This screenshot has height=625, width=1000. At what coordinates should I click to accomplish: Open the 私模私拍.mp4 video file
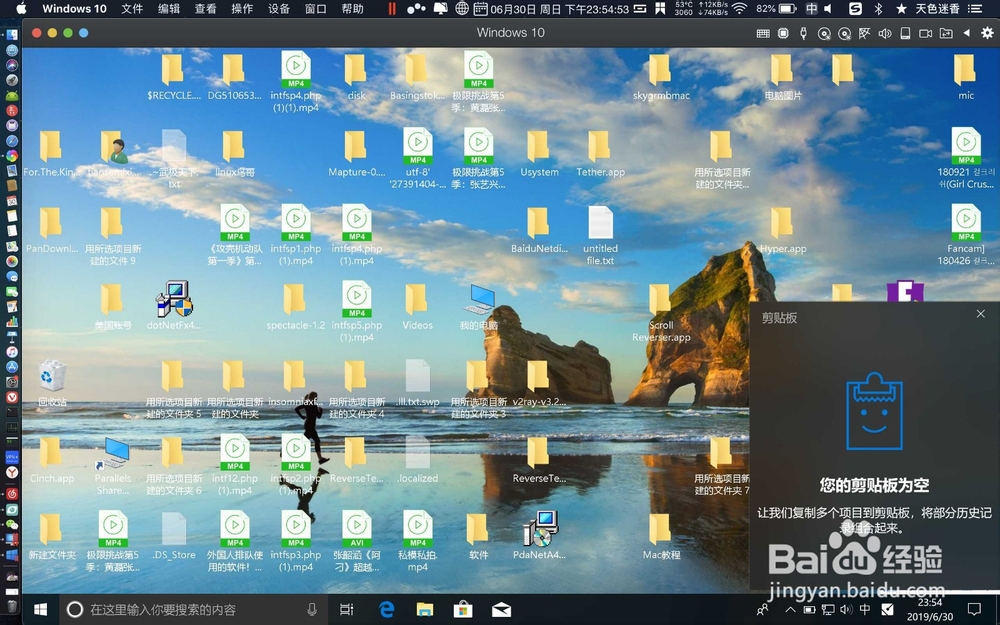418,541
